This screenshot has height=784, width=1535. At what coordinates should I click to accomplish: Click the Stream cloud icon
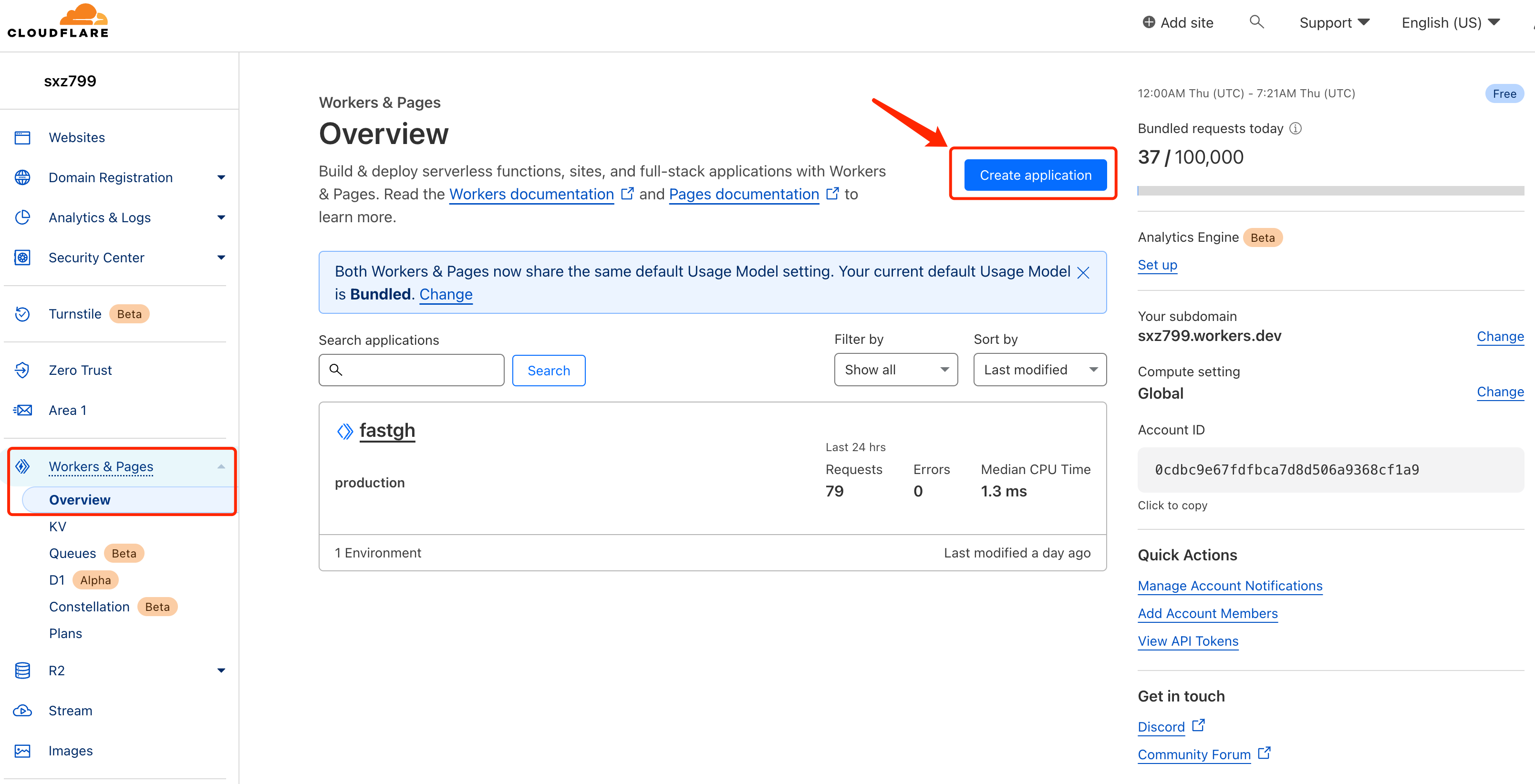point(22,710)
